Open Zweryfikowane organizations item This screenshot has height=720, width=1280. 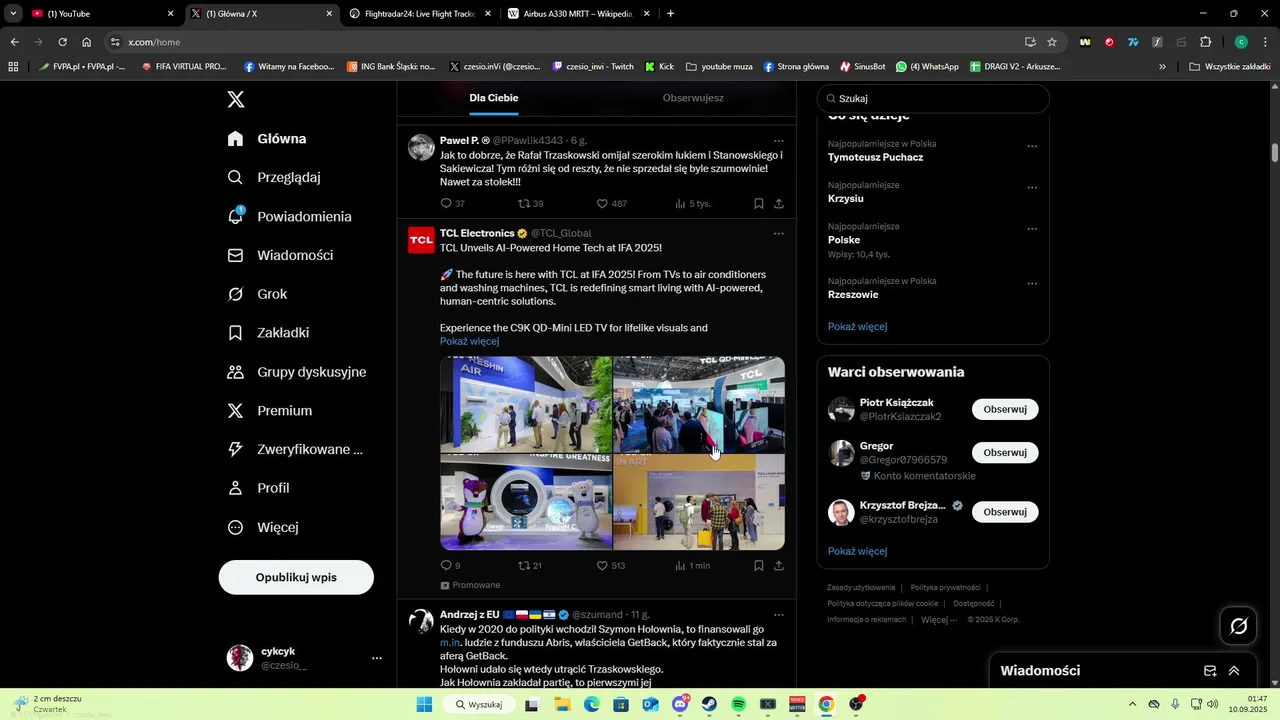click(x=295, y=449)
